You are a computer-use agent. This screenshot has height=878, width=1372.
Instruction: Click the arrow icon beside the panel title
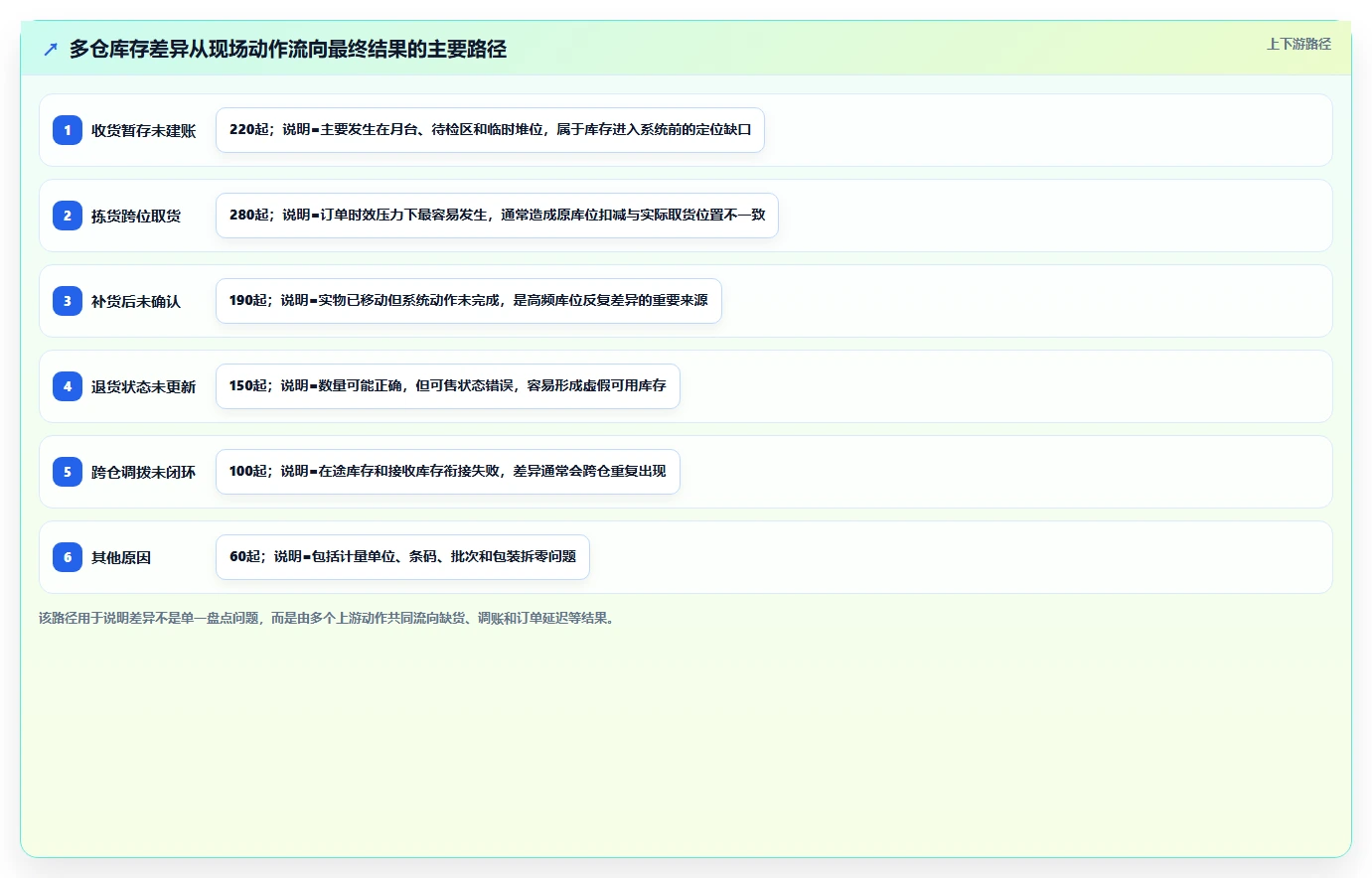coord(51,49)
